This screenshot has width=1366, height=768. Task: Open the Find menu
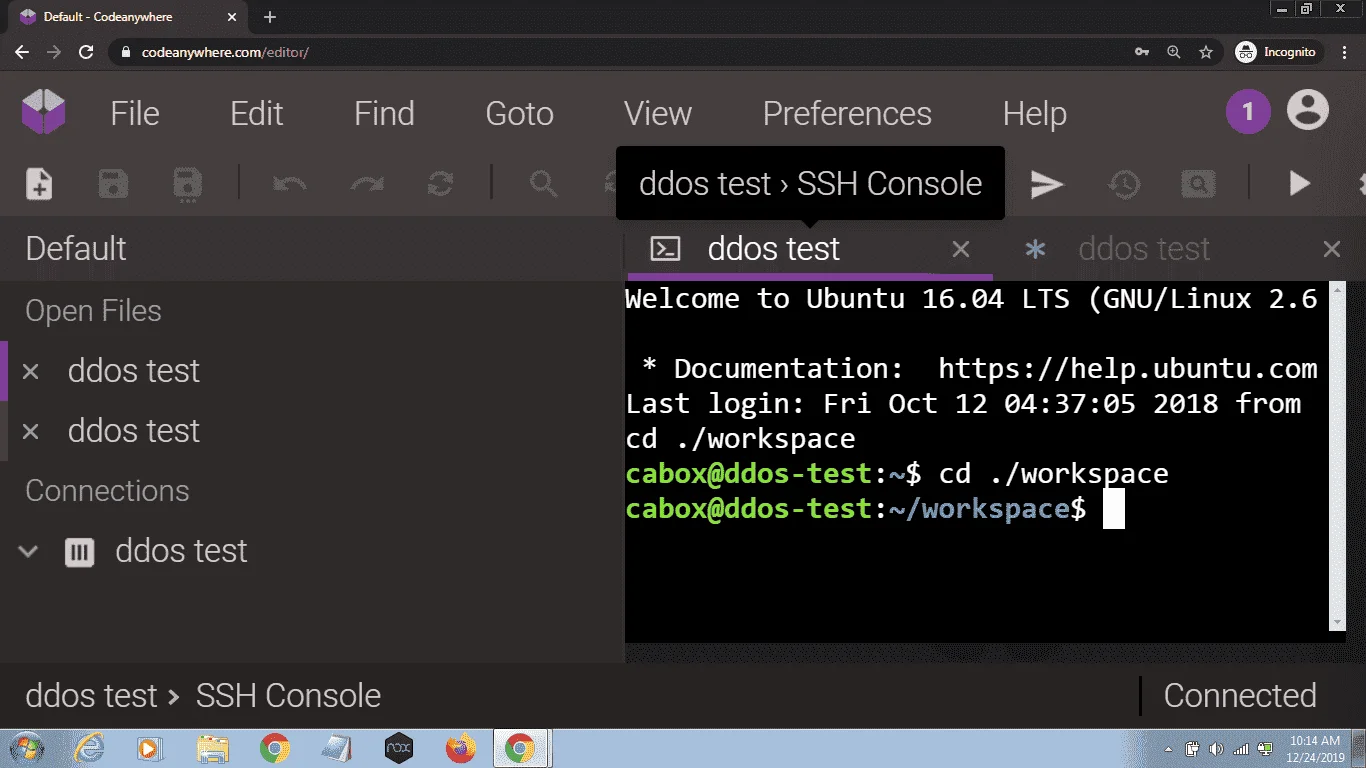384,113
